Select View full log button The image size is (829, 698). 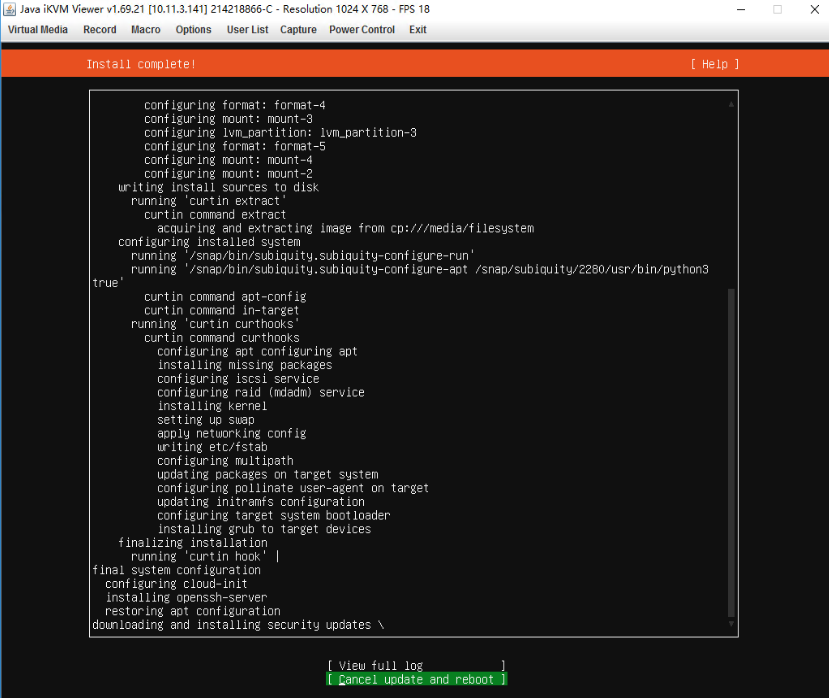pyautogui.click(x=417, y=665)
